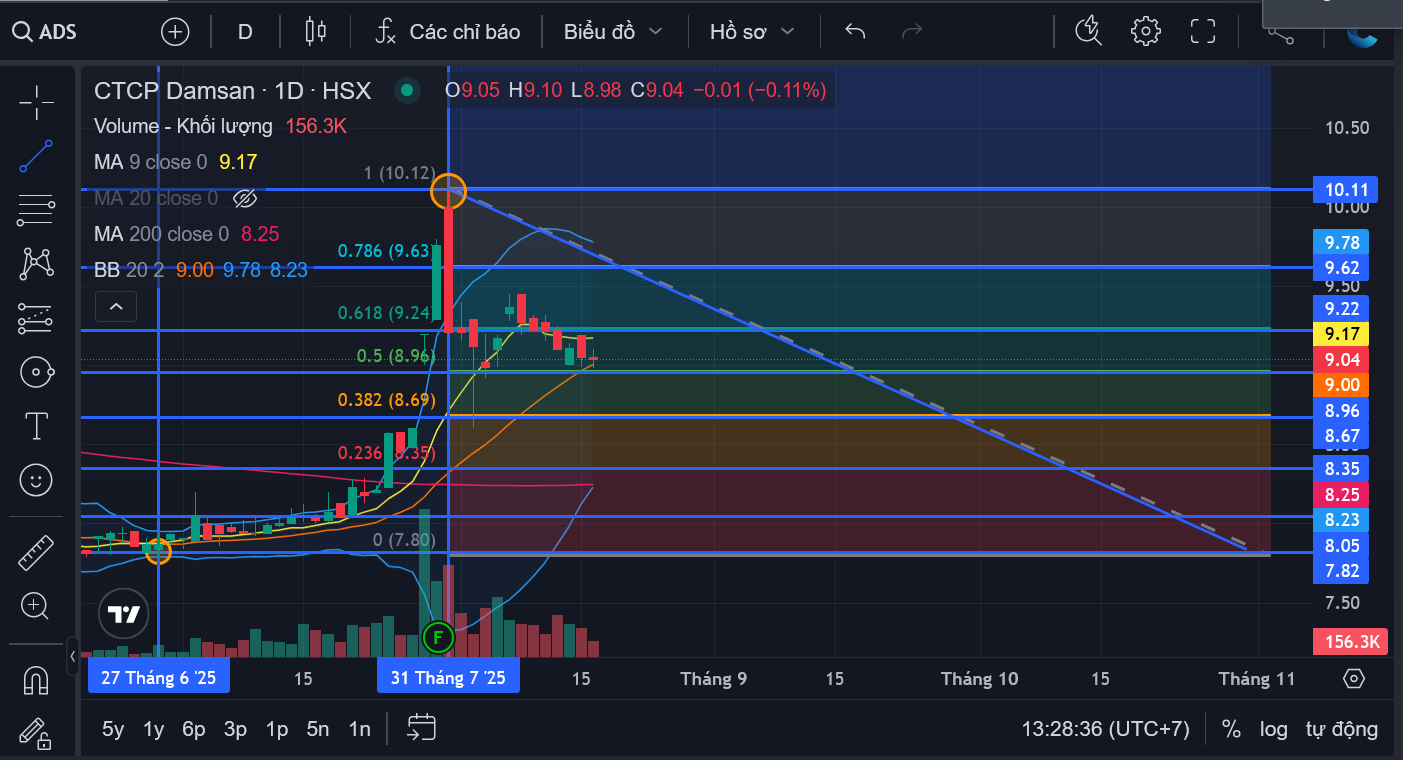Toggle the tự động auto scale
Screen dimensions: 1403x760
pos(1341,729)
